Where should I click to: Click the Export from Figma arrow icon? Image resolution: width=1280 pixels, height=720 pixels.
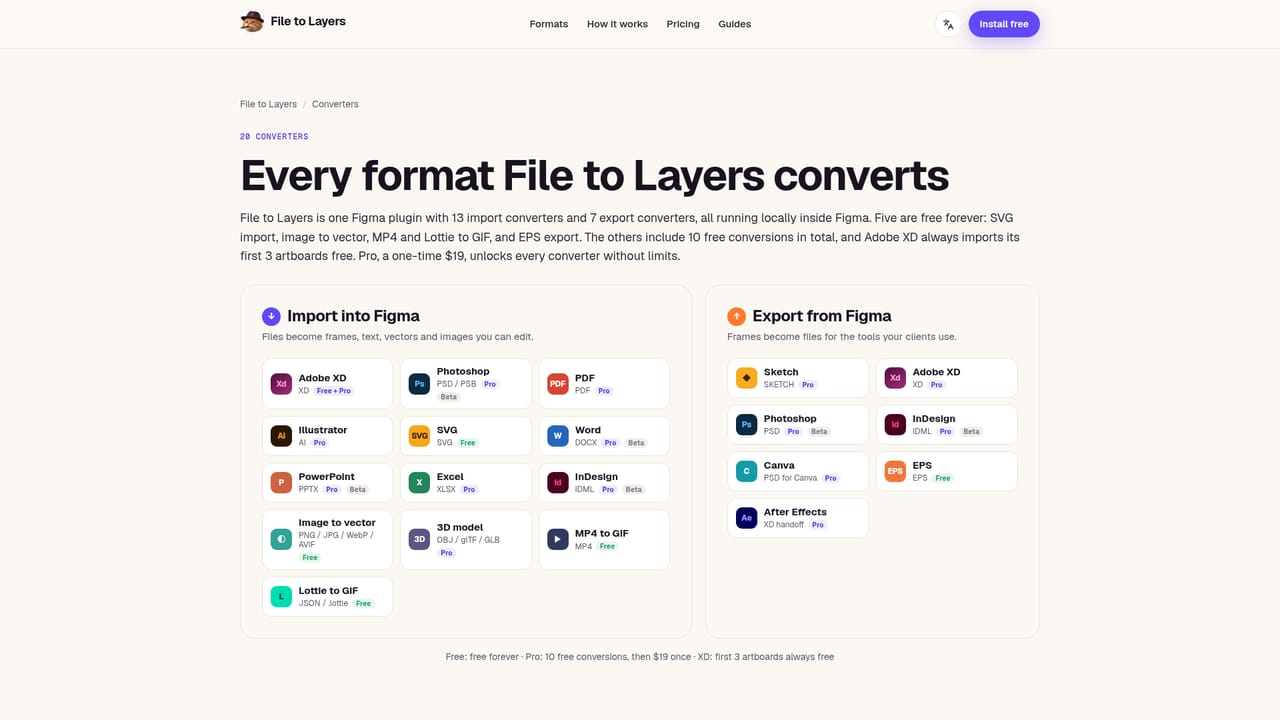(x=737, y=316)
